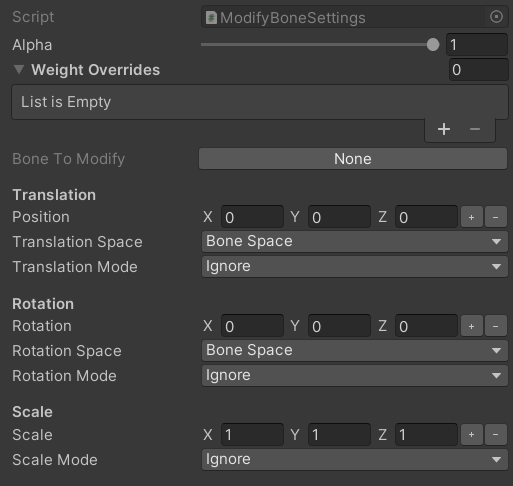The height and width of the screenshot is (486, 513).
Task: Click the Weight Overrides size field
Action: [x=478, y=70]
